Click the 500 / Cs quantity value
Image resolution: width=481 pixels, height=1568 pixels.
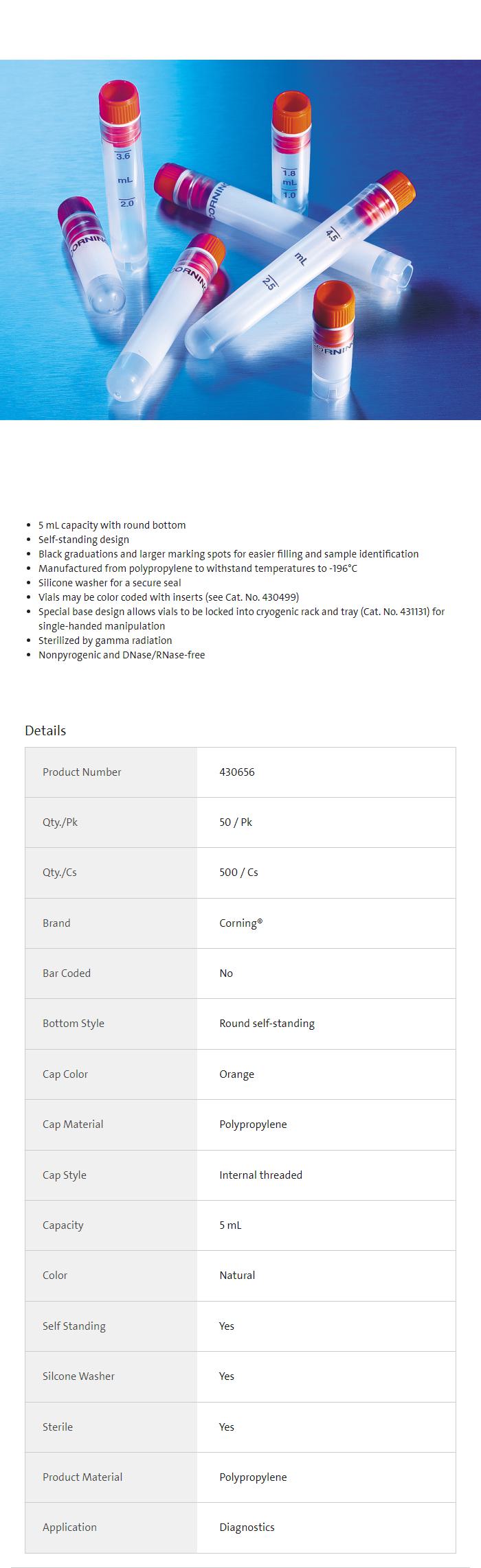[x=238, y=873]
